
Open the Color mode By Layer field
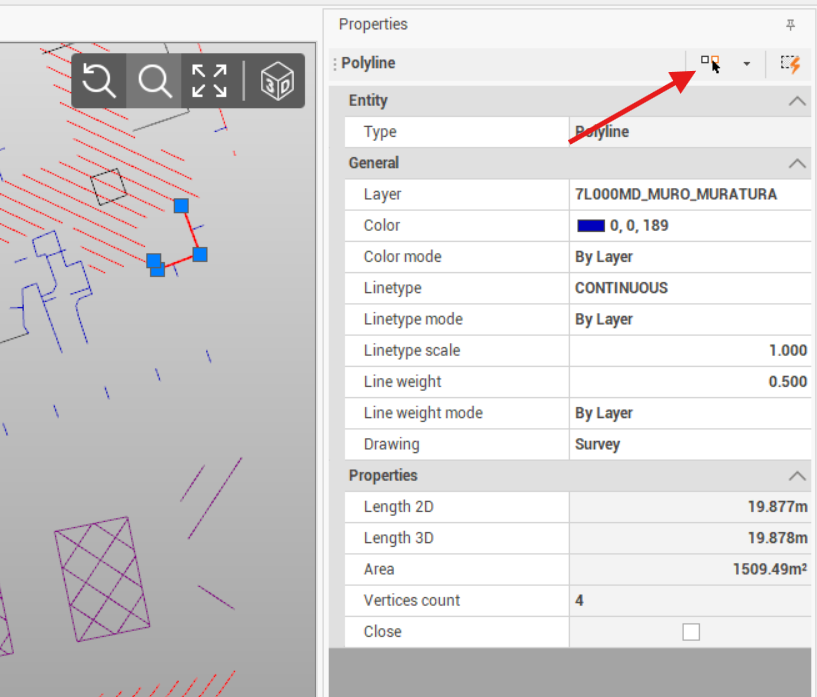tap(690, 257)
